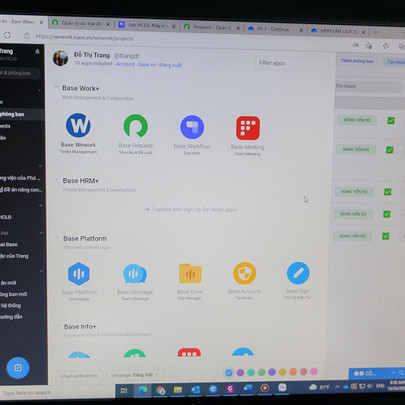The height and width of the screenshot is (405, 405).
Task: Open the Base Wework app icon
Action: [78, 125]
